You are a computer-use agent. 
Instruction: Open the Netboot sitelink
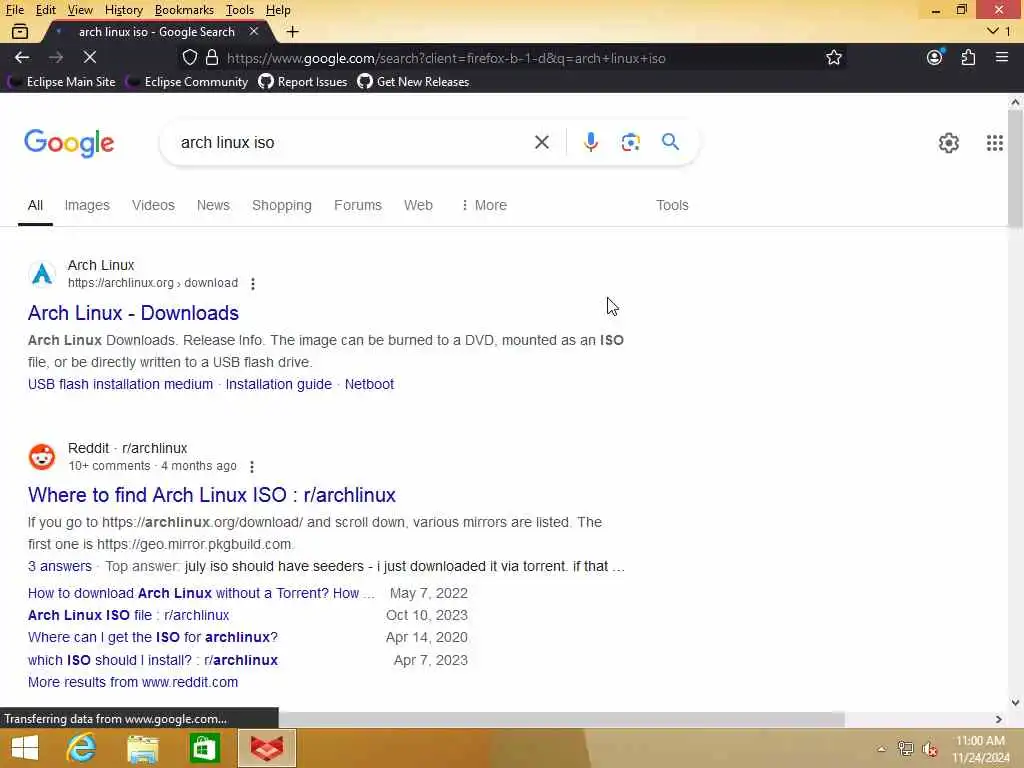[x=369, y=384]
